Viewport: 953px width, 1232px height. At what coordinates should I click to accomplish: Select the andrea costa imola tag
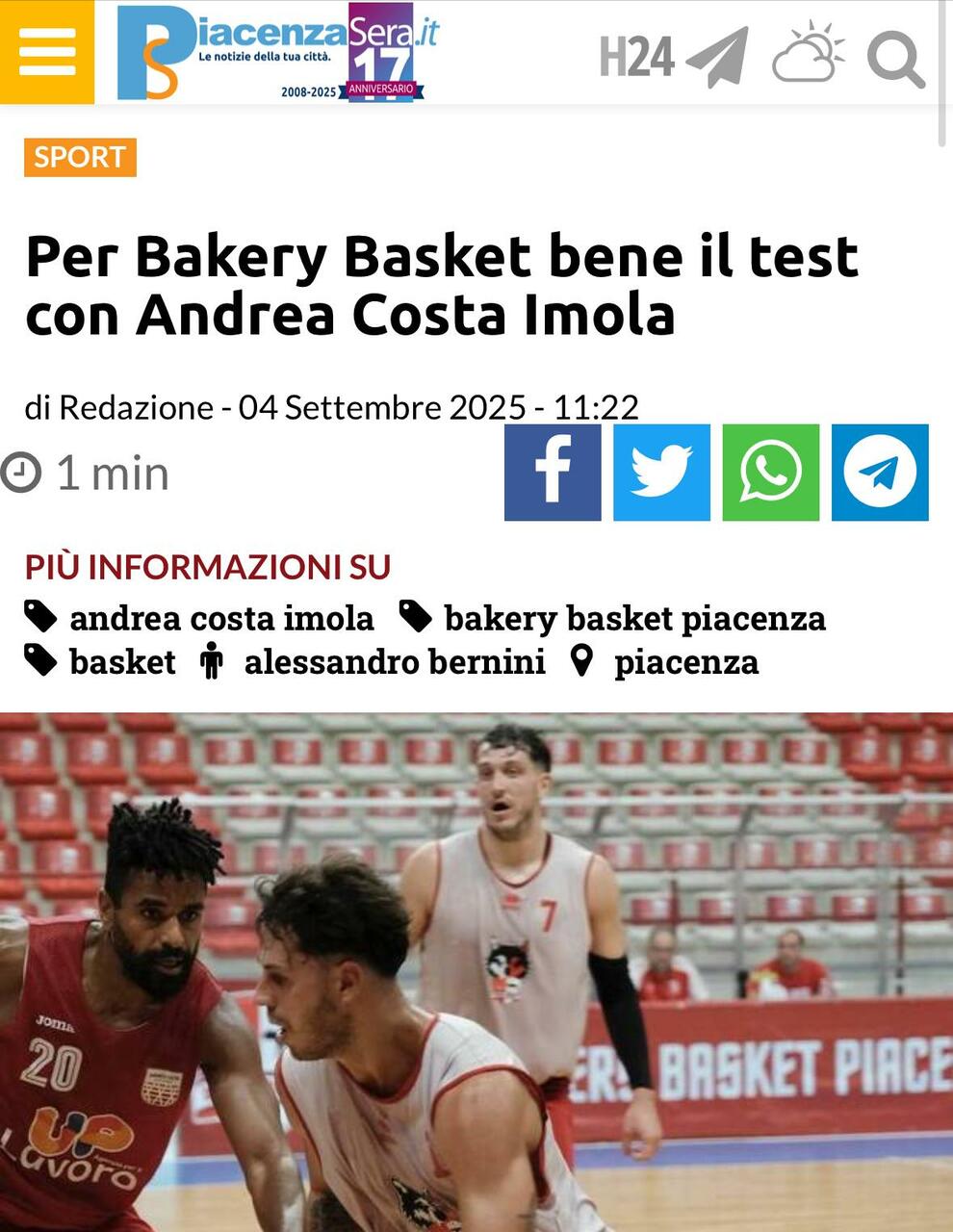coord(221,618)
